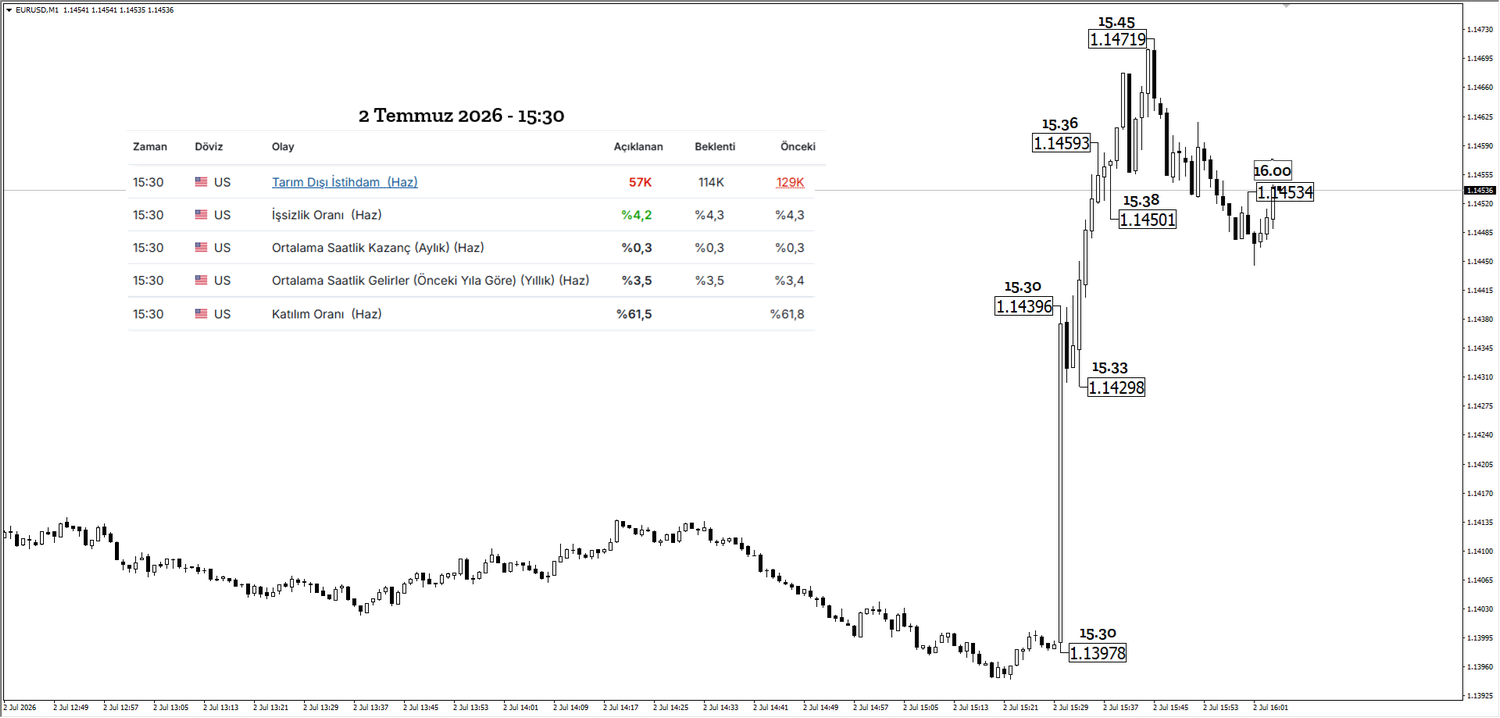Select Ortalama Saatlik Kazanç (Aylık) (Haz) event
This screenshot has width=1500, height=718.
(x=378, y=248)
